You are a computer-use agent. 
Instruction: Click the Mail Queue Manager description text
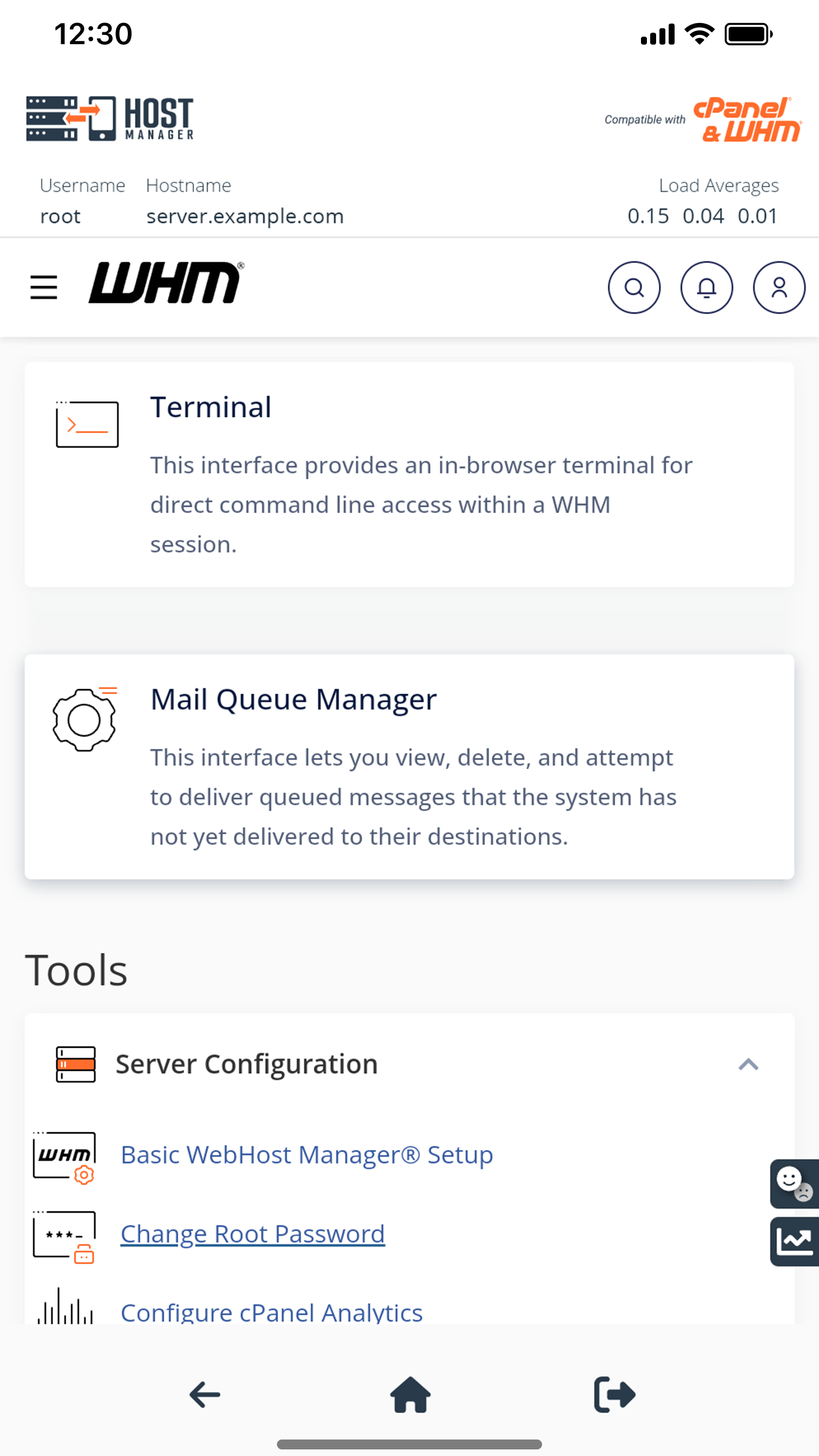click(413, 797)
